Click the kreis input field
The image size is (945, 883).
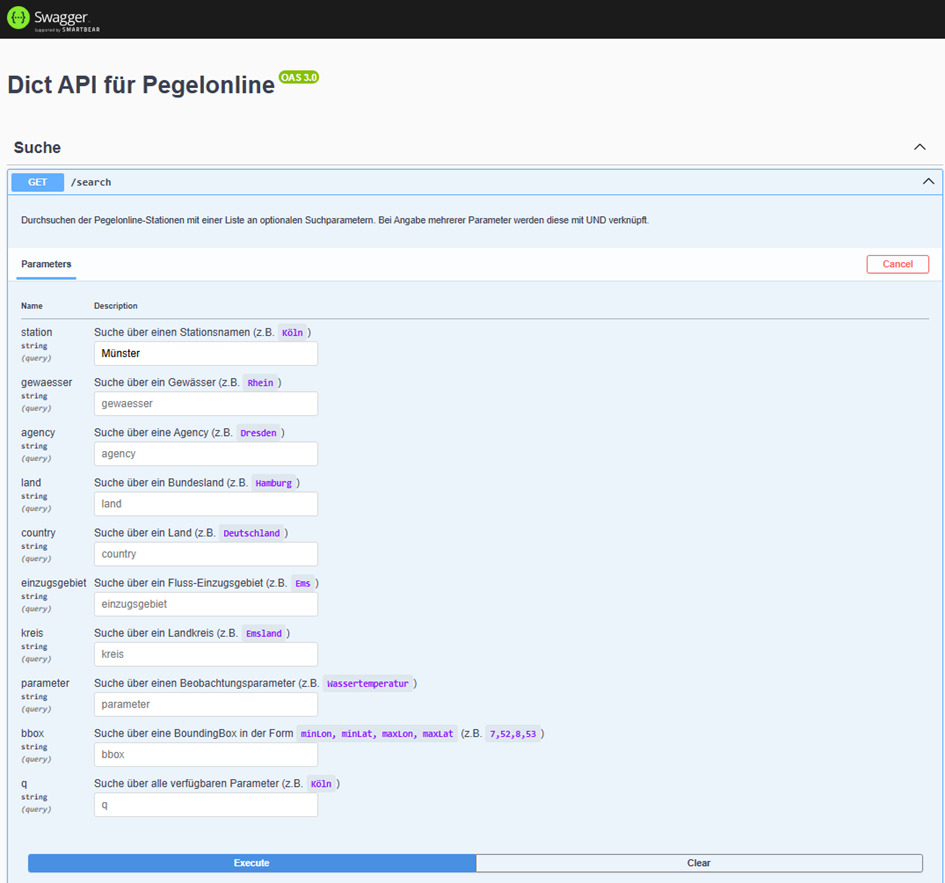[206, 654]
